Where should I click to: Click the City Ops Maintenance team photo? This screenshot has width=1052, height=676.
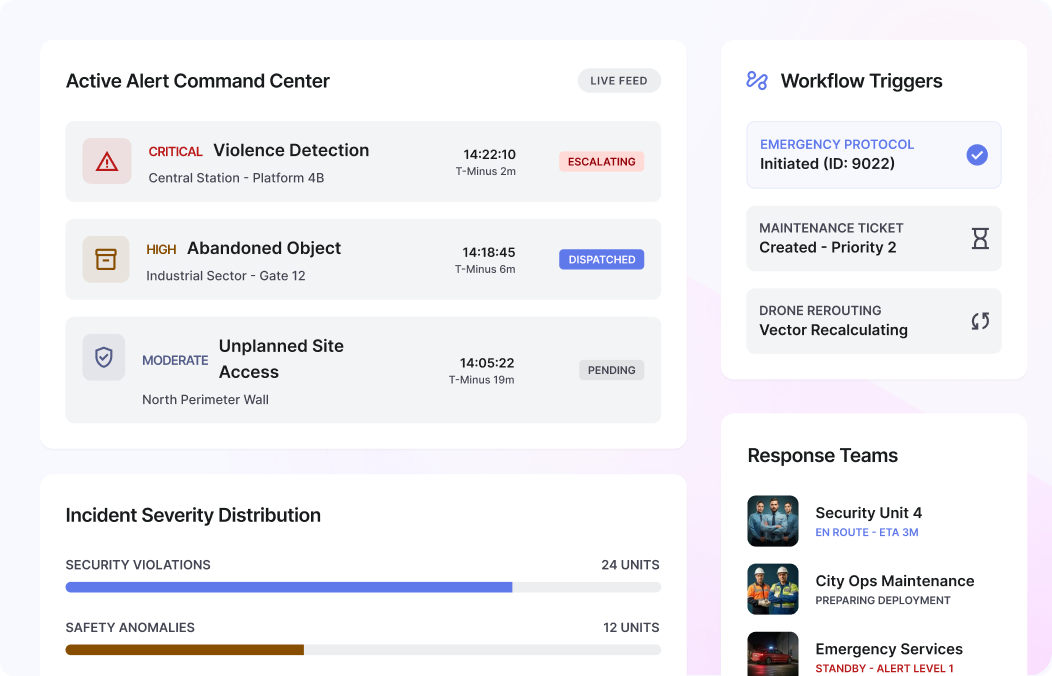point(773,589)
